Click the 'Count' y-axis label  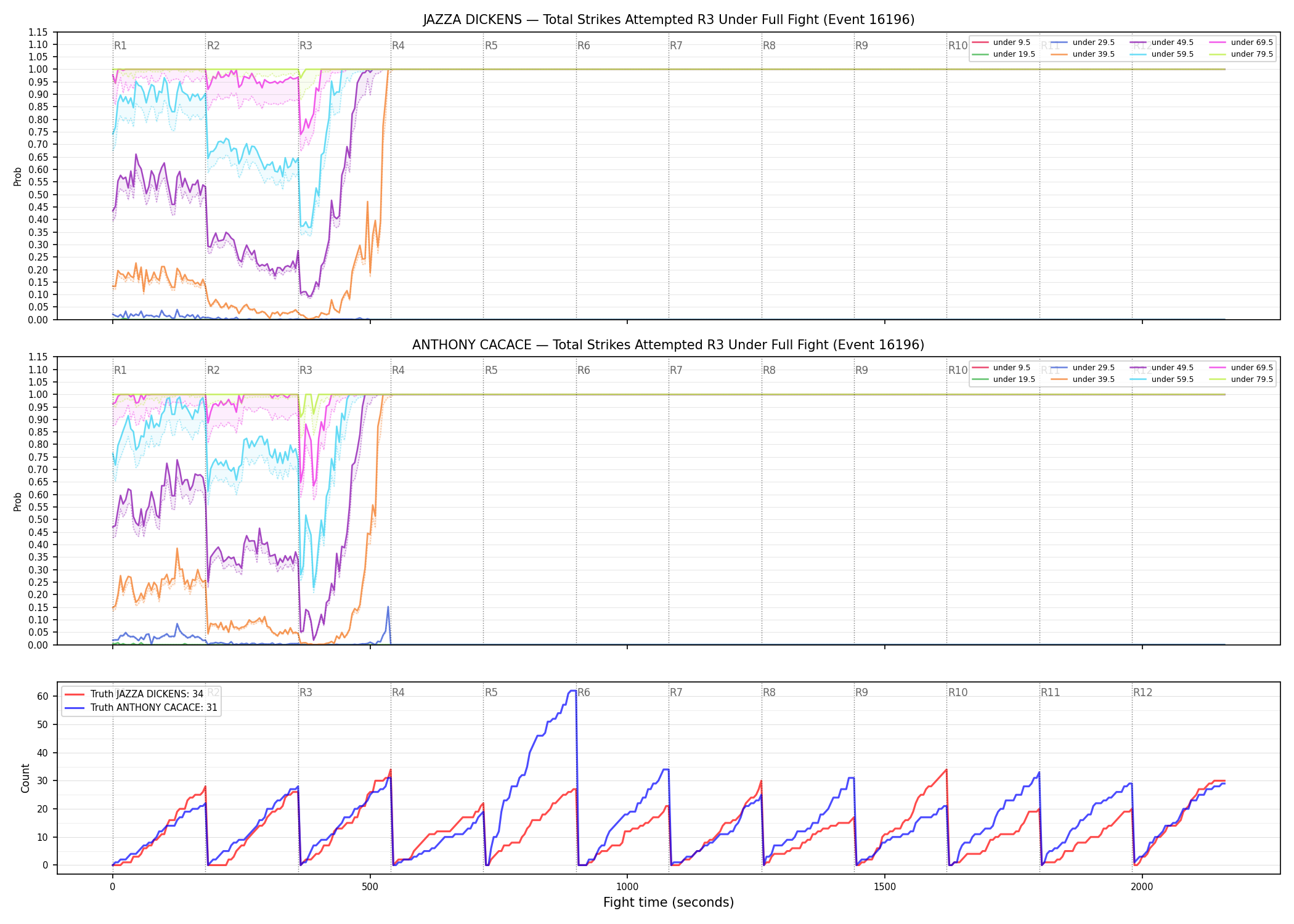[x=25, y=778]
